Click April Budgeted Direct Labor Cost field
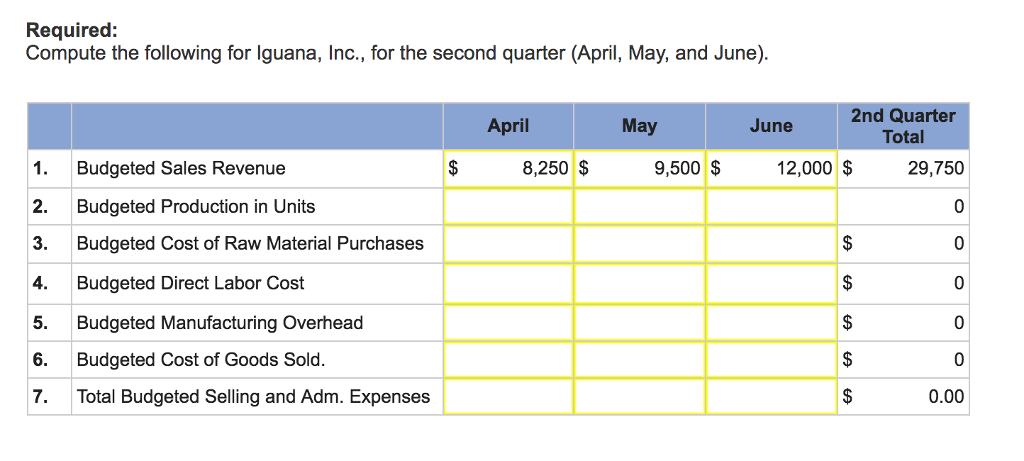Viewport: 1024px width, 461px height. click(508, 283)
